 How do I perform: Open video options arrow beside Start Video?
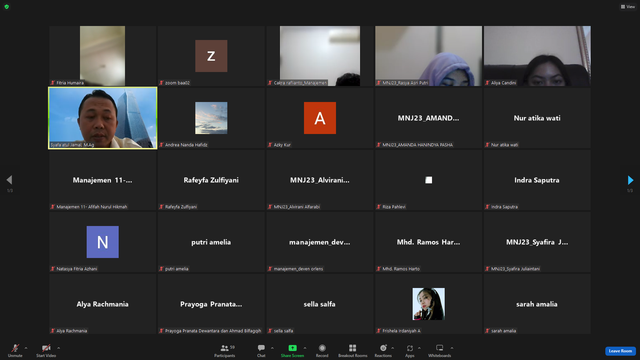59,348
